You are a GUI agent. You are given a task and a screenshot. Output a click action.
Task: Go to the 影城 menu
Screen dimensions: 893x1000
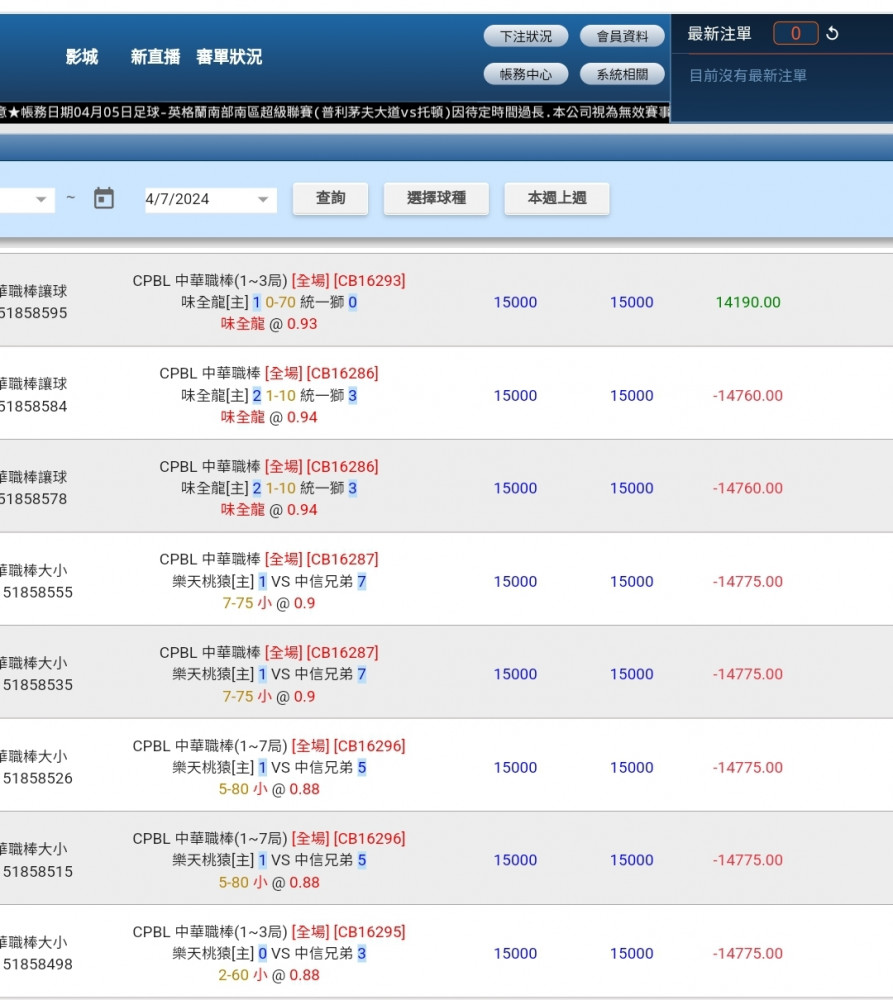(x=82, y=57)
